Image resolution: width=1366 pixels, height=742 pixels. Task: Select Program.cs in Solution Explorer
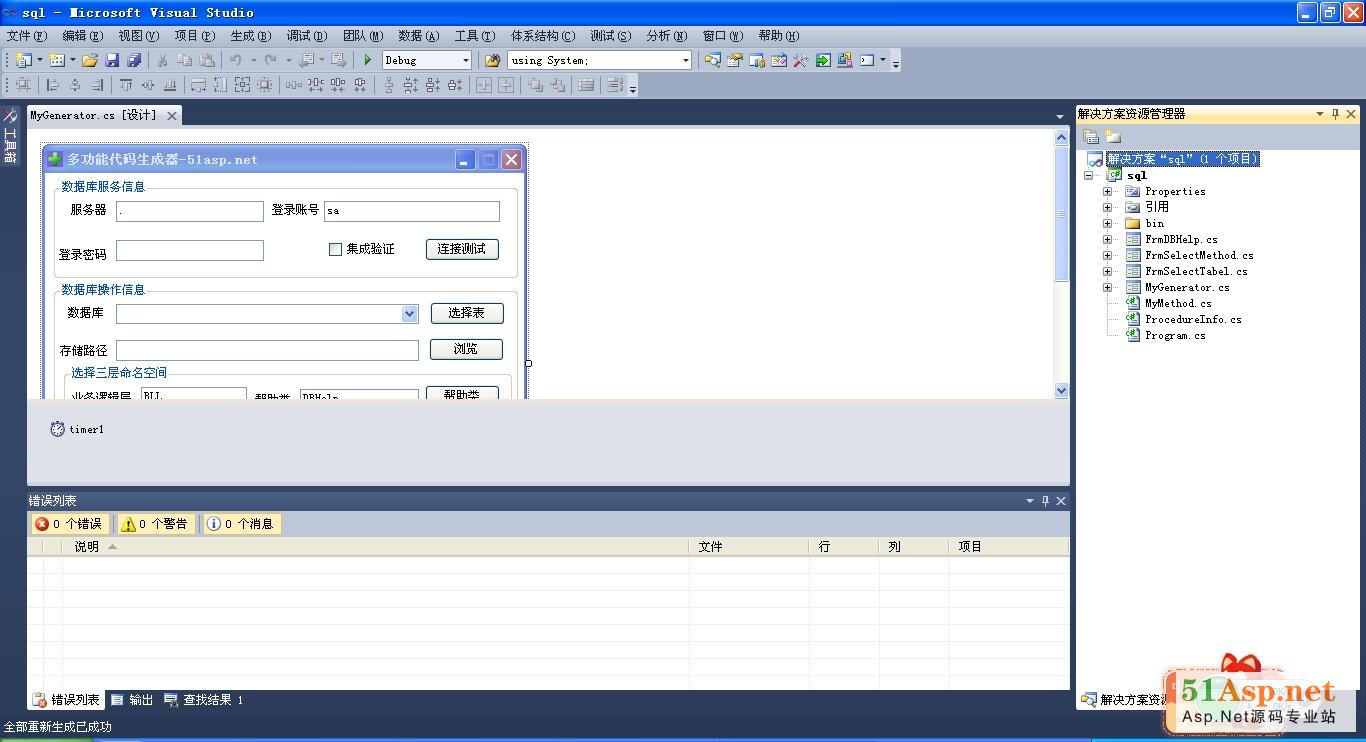pos(1175,335)
